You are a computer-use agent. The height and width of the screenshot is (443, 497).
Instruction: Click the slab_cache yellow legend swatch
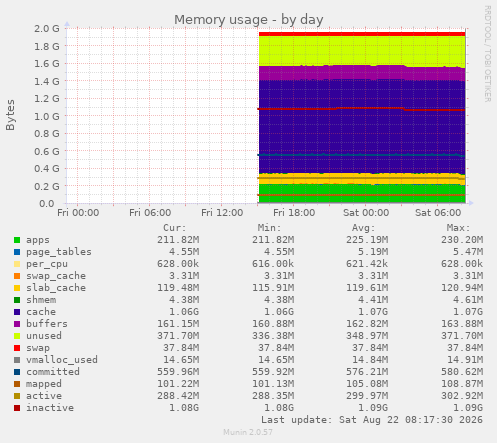click(x=17, y=288)
